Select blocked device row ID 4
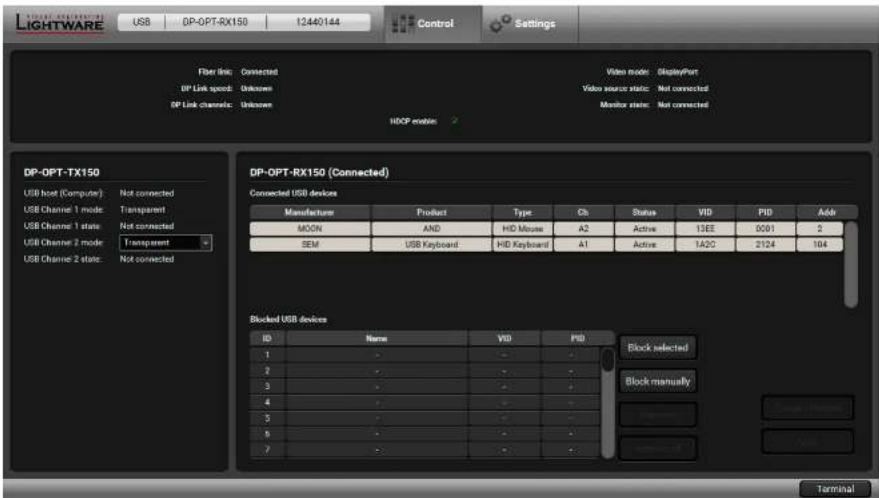Image resolution: width=879 pixels, height=498 pixels. [424, 402]
